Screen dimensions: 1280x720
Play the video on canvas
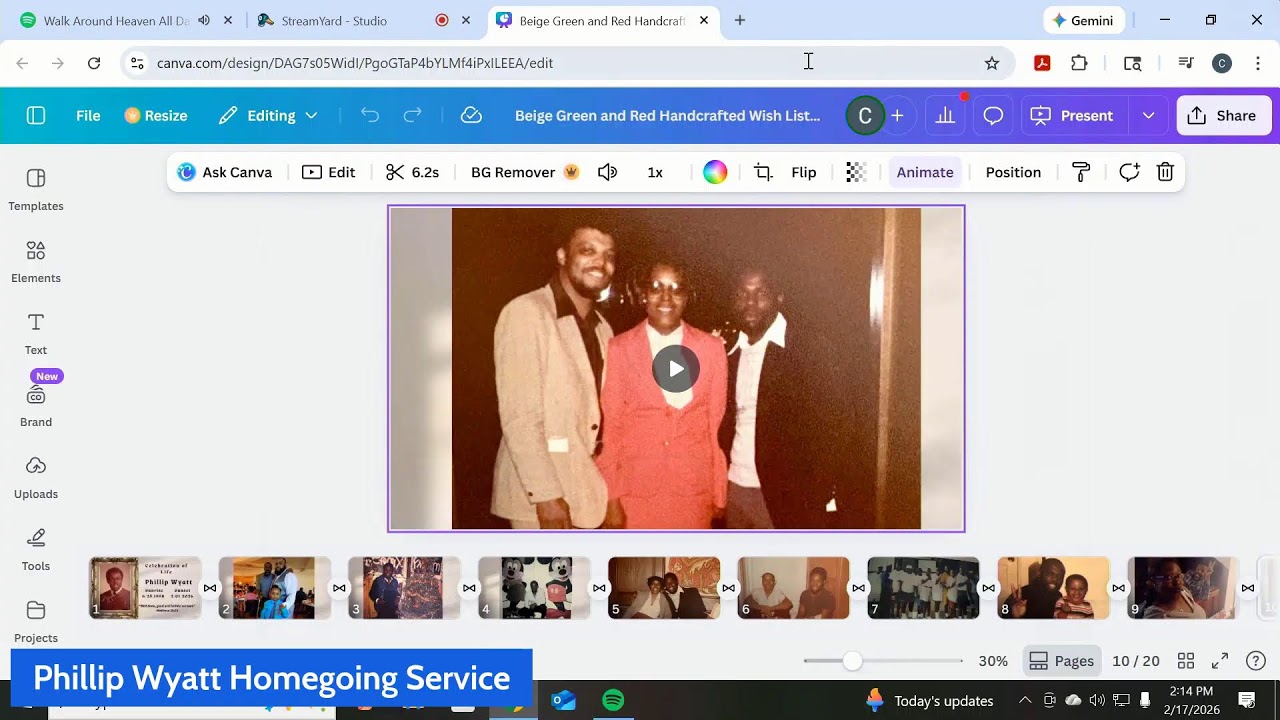click(x=676, y=369)
